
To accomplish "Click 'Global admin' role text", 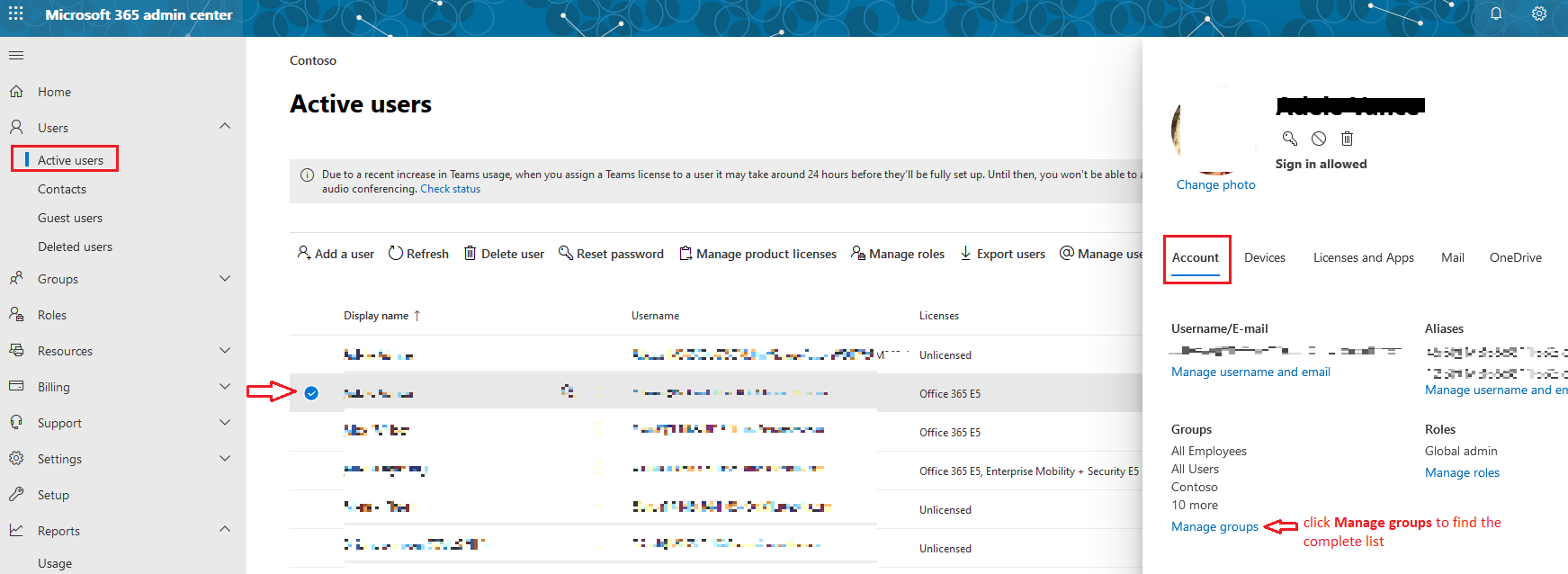I will (x=1461, y=451).
